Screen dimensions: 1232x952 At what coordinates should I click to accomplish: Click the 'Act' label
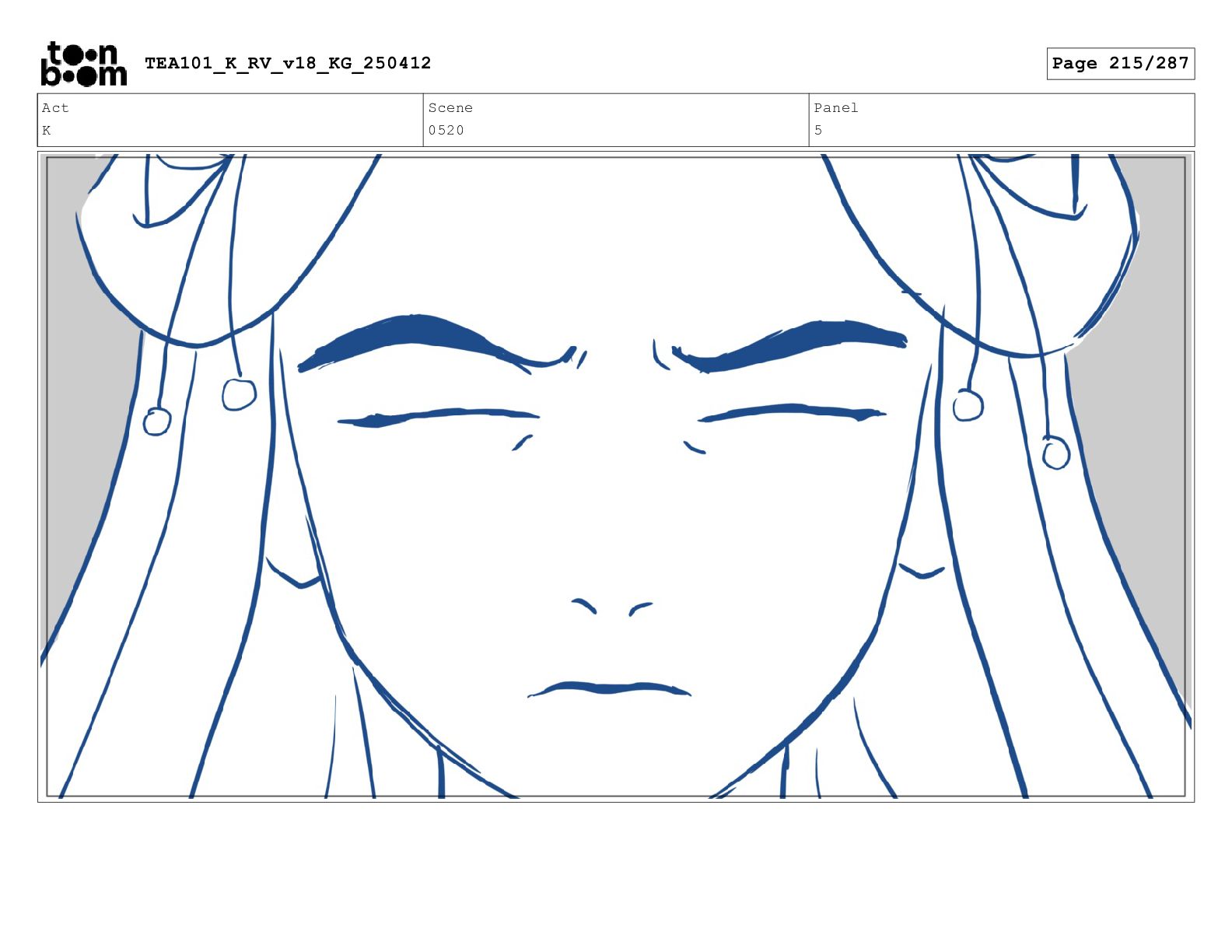(55, 108)
